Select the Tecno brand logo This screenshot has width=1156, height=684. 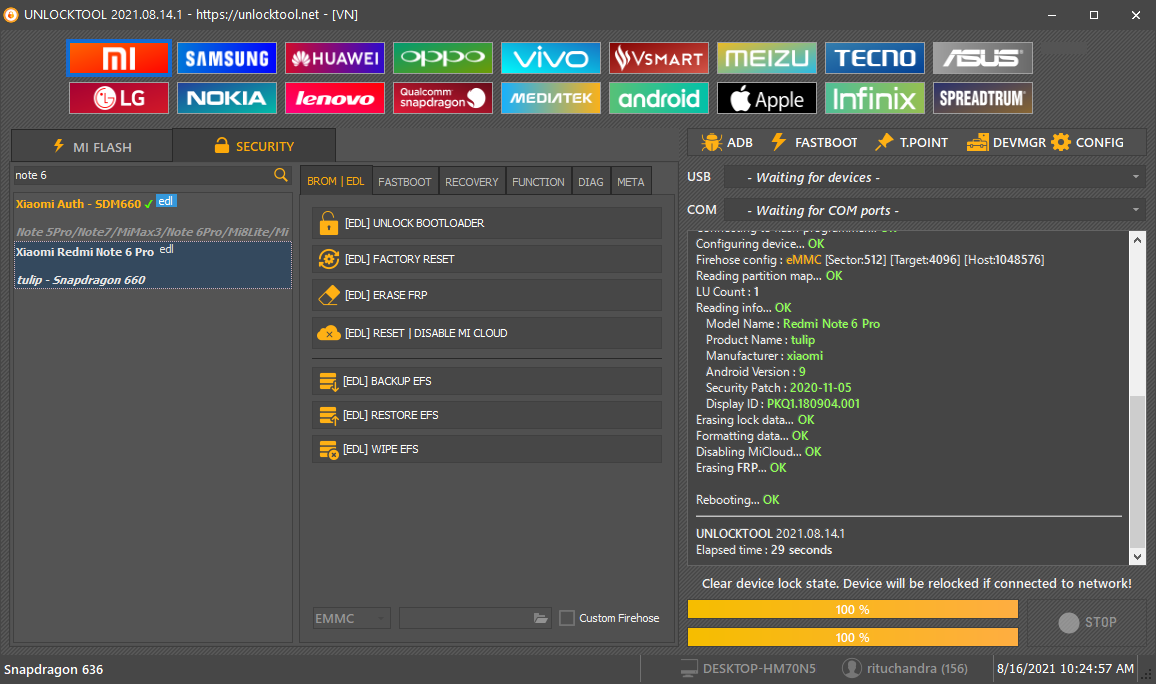tap(874, 58)
